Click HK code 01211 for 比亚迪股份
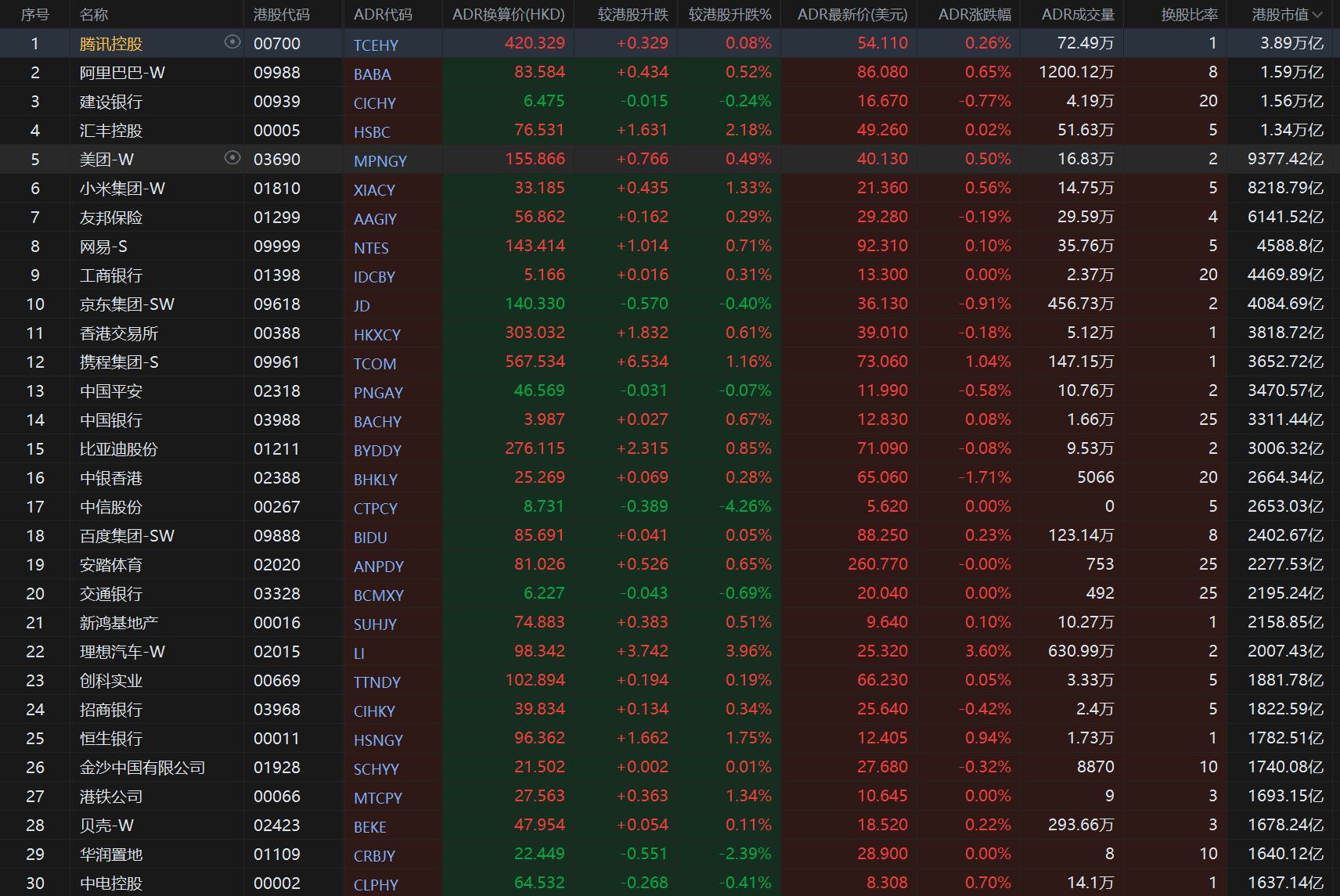Viewport: 1340px width, 896px height. (277, 449)
